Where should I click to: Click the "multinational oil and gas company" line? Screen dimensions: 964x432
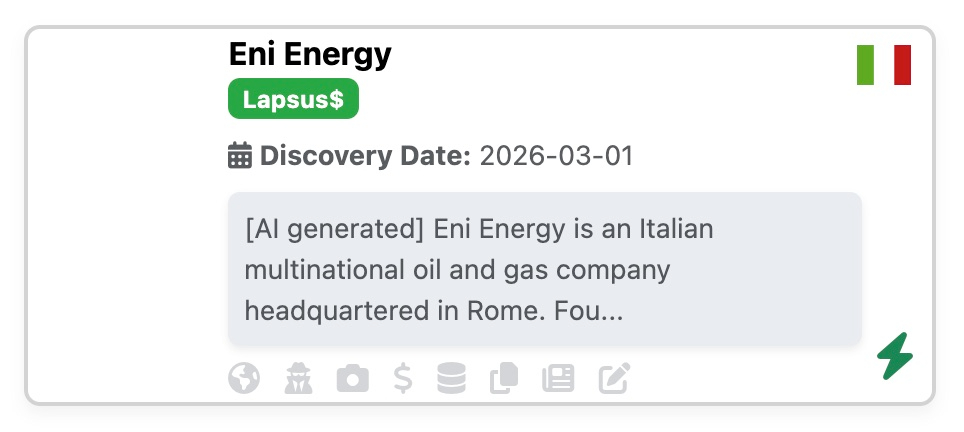tap(457, 270)
